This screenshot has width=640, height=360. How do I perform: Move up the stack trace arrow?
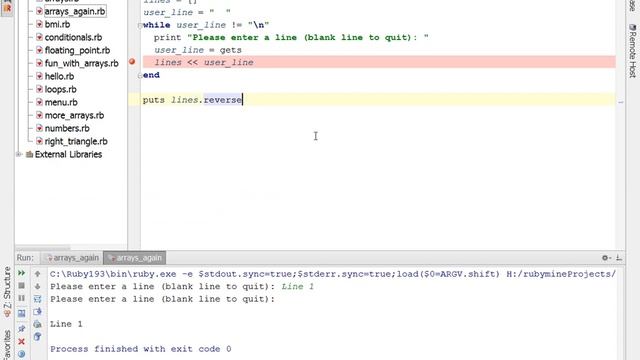pos(38,273)
